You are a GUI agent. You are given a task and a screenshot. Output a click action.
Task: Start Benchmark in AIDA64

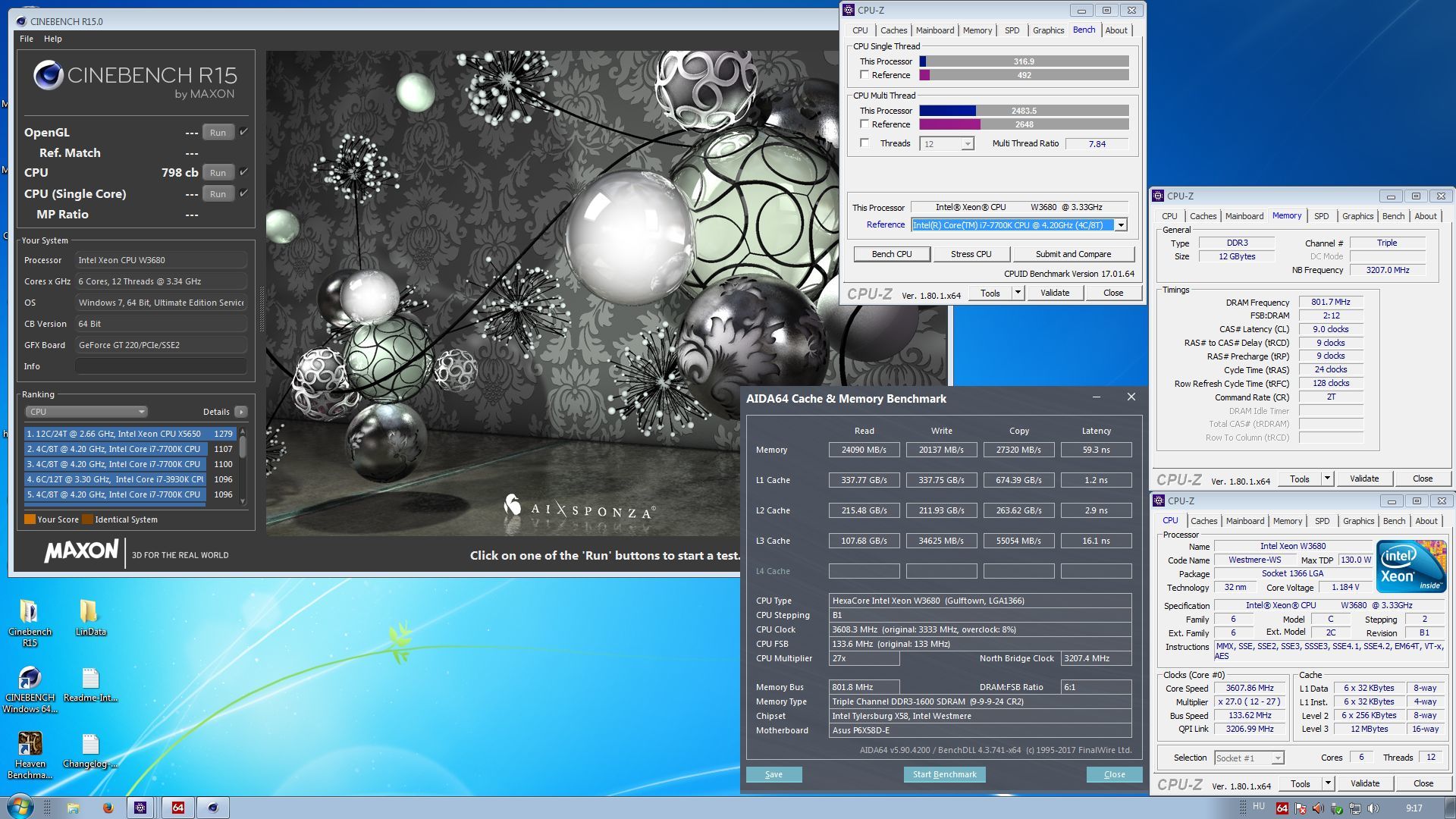(944, 774)
